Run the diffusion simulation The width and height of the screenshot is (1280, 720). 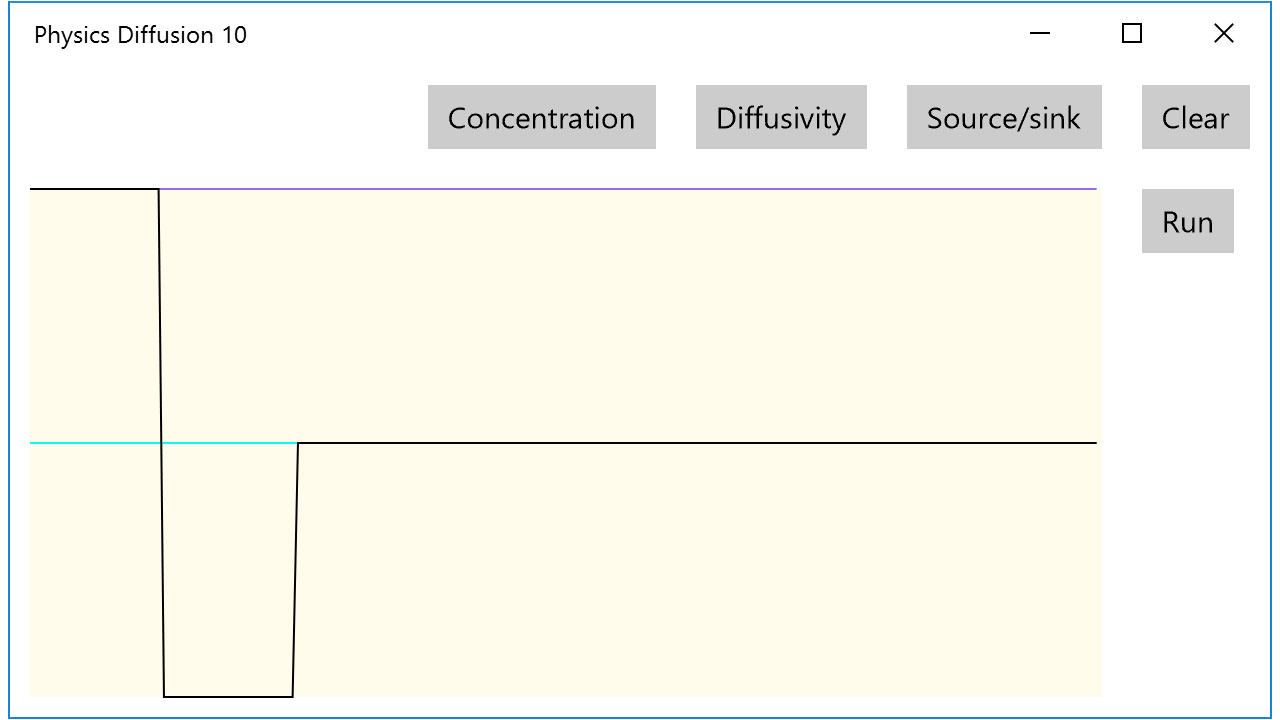tap(1187, 221)
